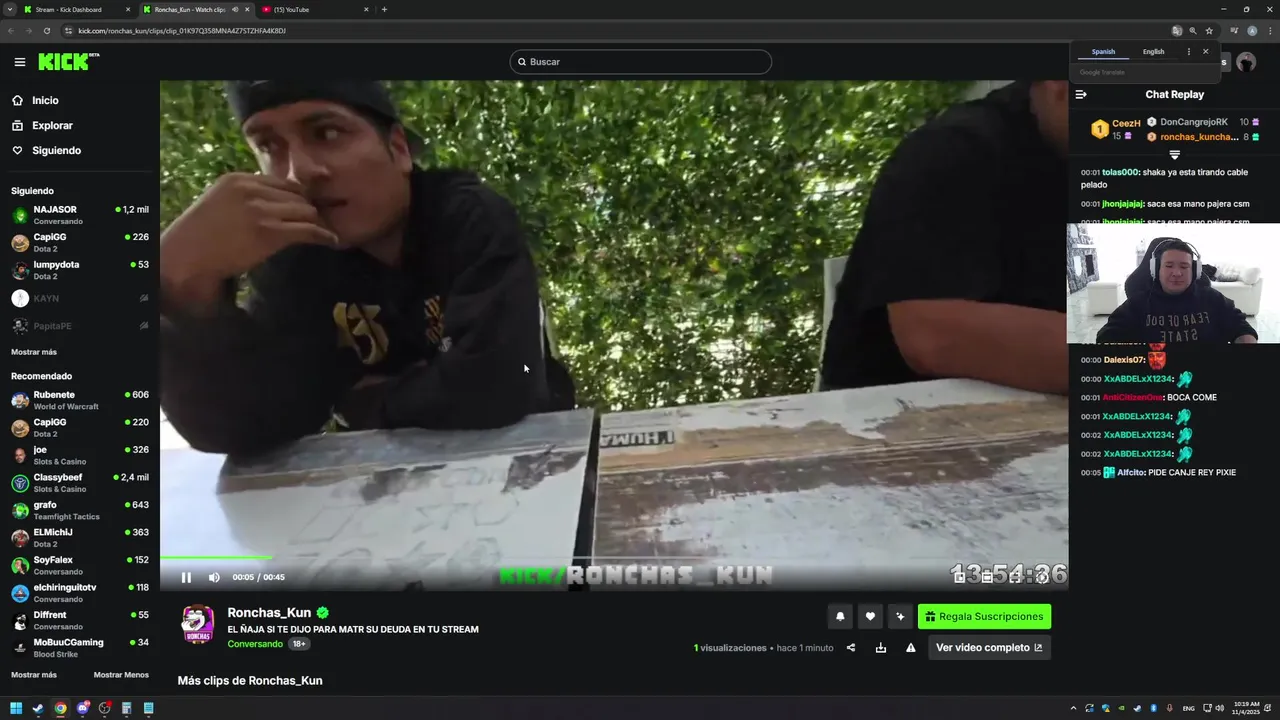Open Google Translate options menu
The width and height of the screenshot is (1280, 720).
click(x=1189, y=52)
